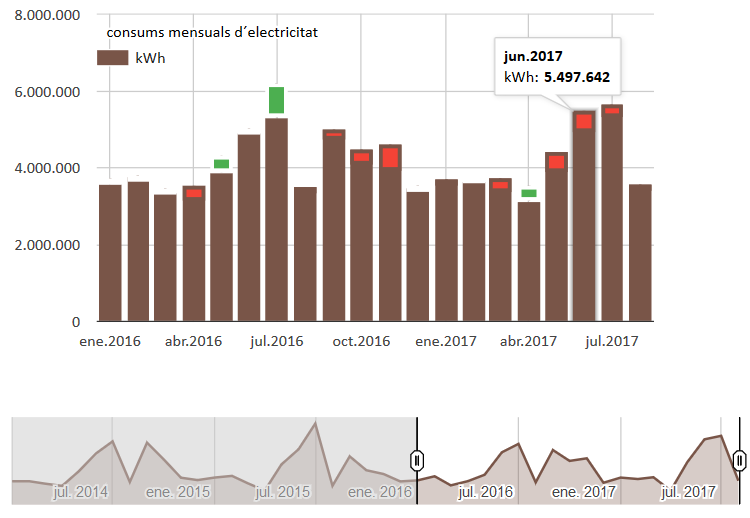
Task: Click 'jul. 2017' label in range navigator
Action: pyautogui.click(x=688, y=492)
